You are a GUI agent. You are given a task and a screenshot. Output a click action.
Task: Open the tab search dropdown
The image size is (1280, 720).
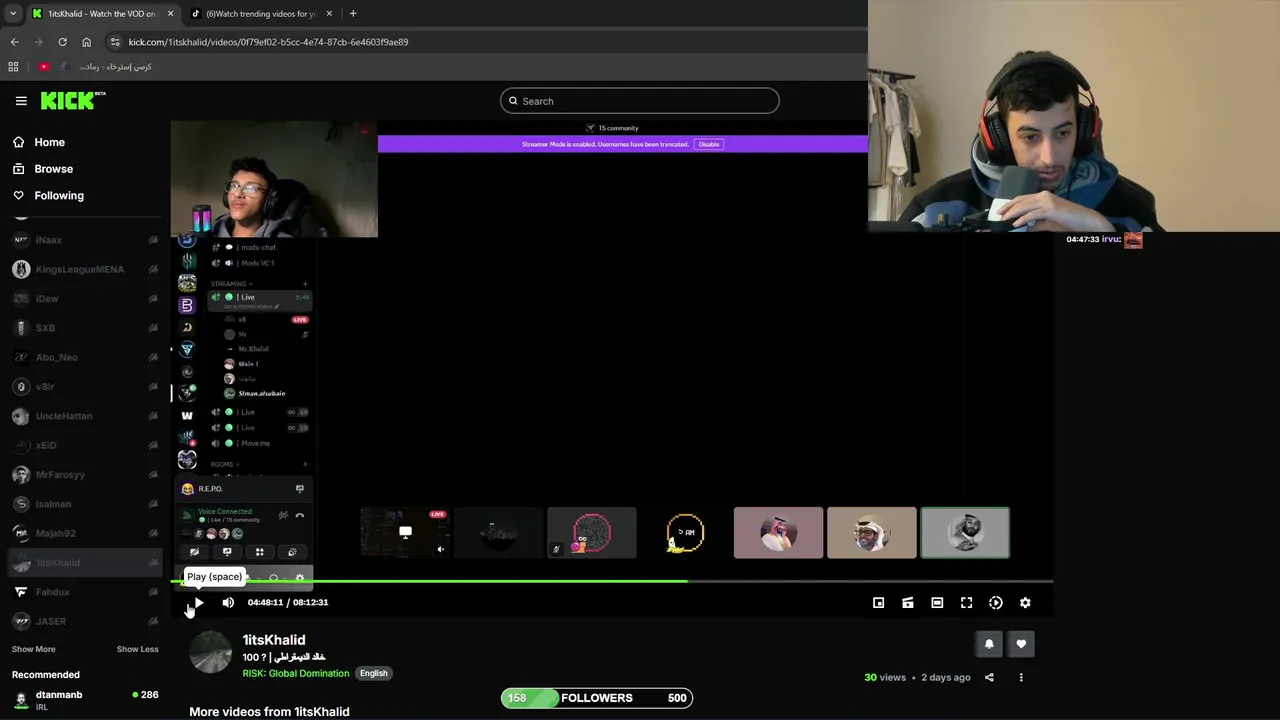pyautogui.click(x=13, y=14)
